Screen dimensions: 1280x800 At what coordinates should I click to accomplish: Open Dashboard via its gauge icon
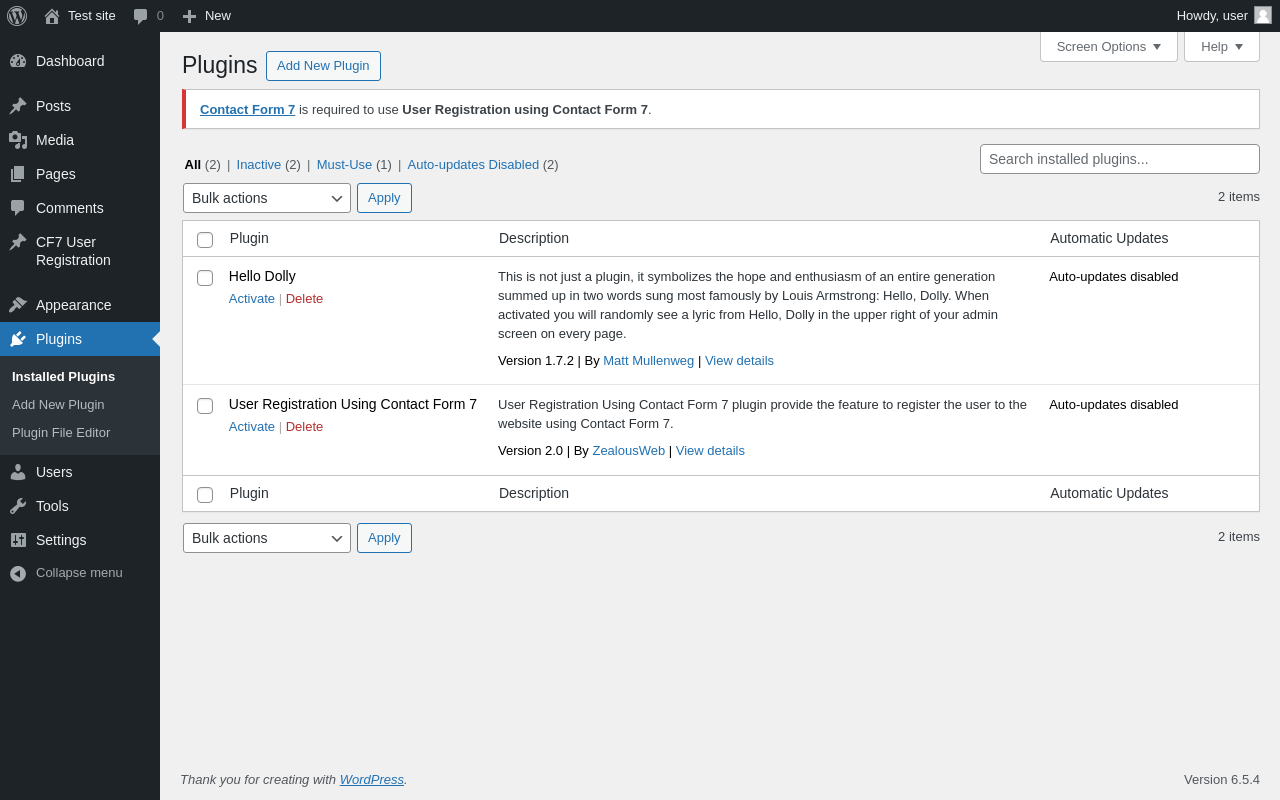pos(18,61)
